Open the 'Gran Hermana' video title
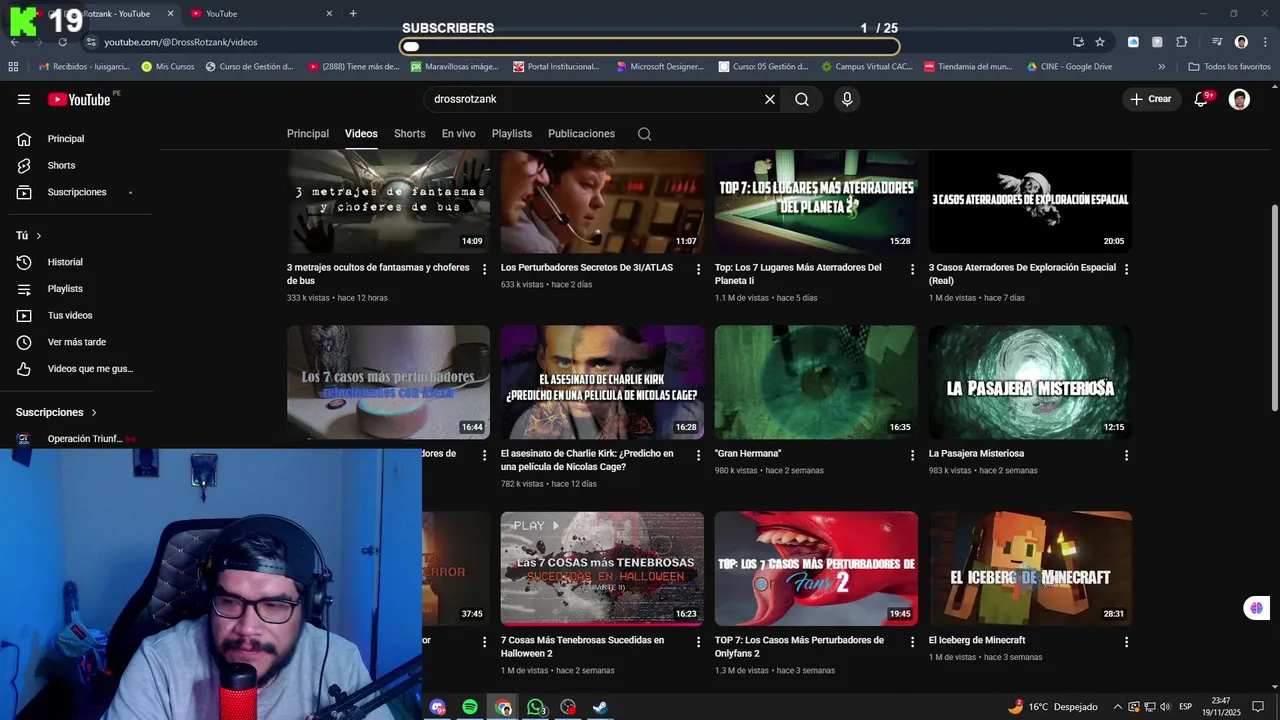The height and width of the screenshot is (720, 1280). [x=748, y=454]
